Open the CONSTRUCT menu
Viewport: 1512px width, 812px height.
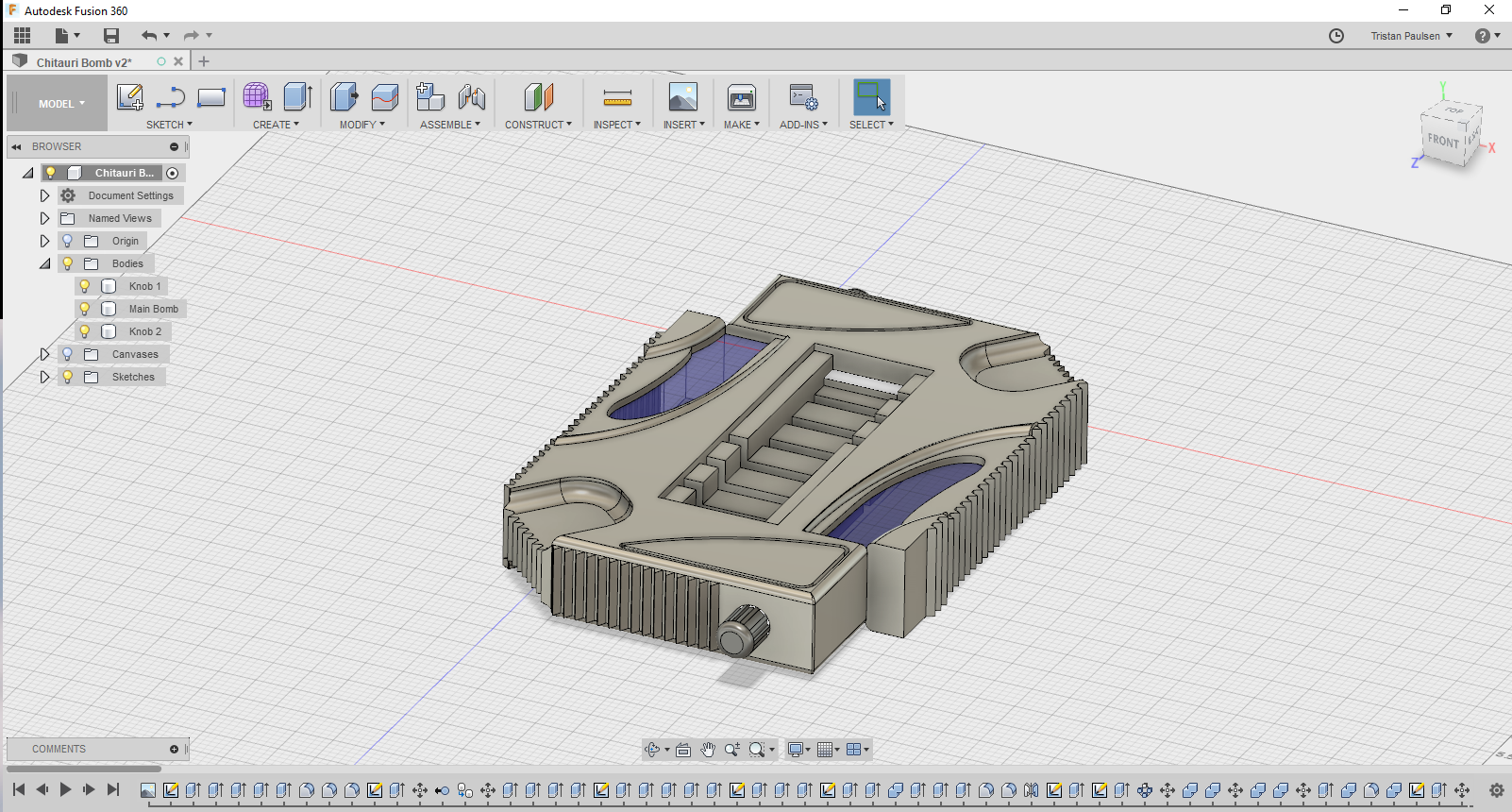(x=538, y=125)
